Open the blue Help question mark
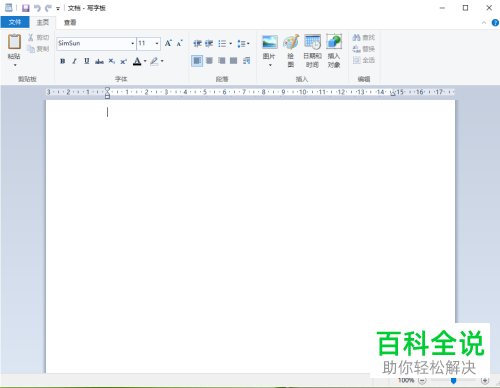500x388 pixels. (x=495, y=23)
